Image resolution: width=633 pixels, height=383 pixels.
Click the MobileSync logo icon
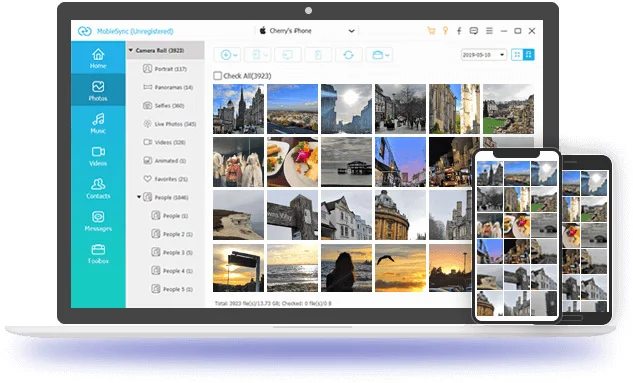click(x=84, y=31)
